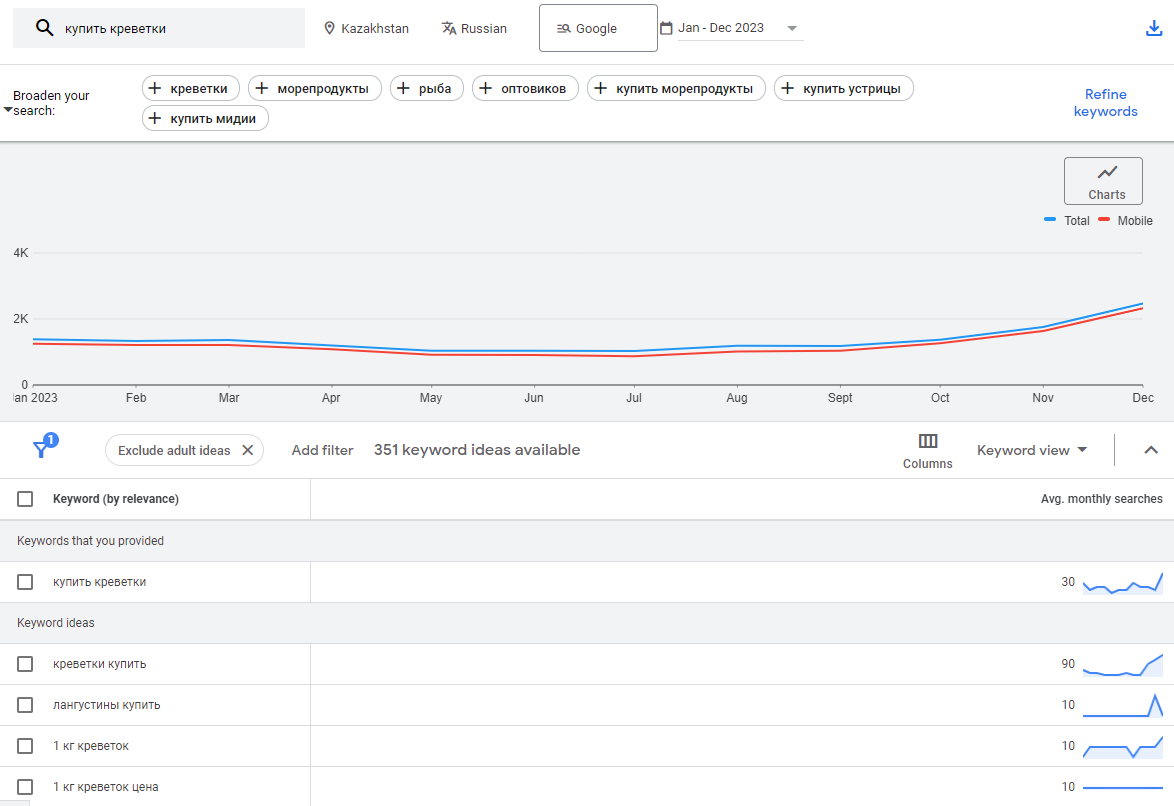The image size is (1174, 806).
Task: Download keyword ideas using download icon
Action: (1154, 28)
